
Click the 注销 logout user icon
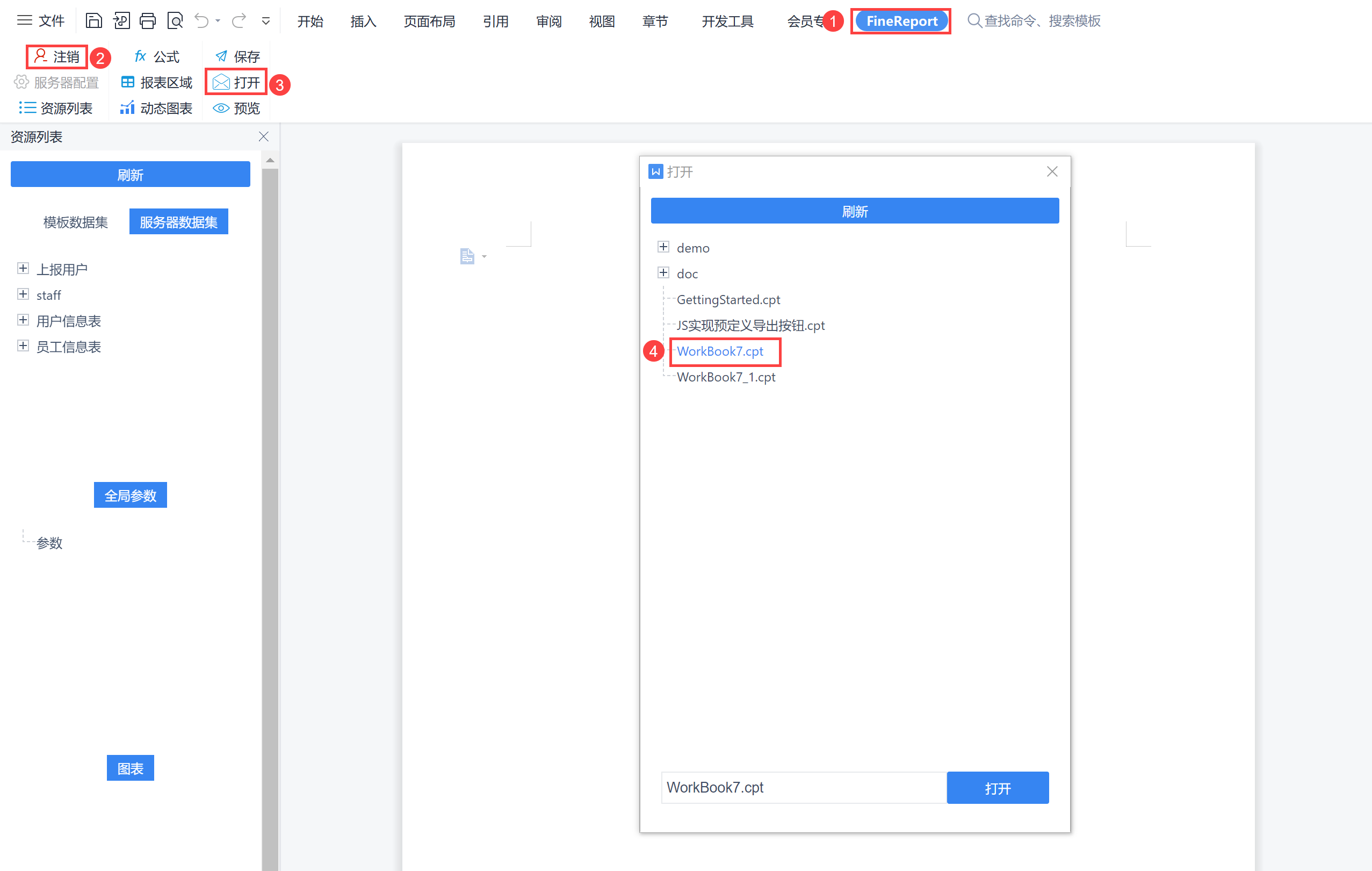coord(40,56)
